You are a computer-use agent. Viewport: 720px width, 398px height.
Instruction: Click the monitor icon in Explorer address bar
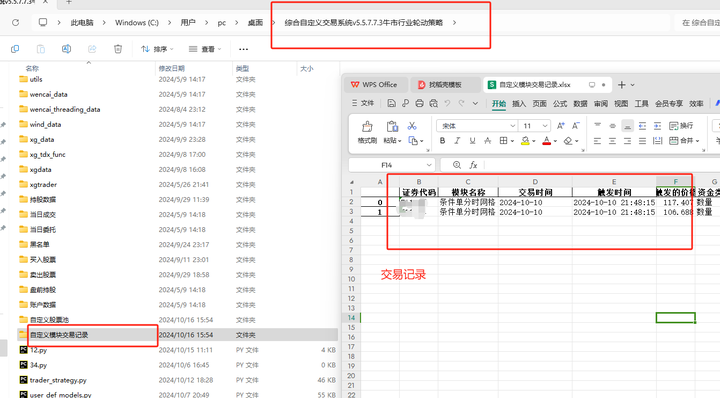43,22
